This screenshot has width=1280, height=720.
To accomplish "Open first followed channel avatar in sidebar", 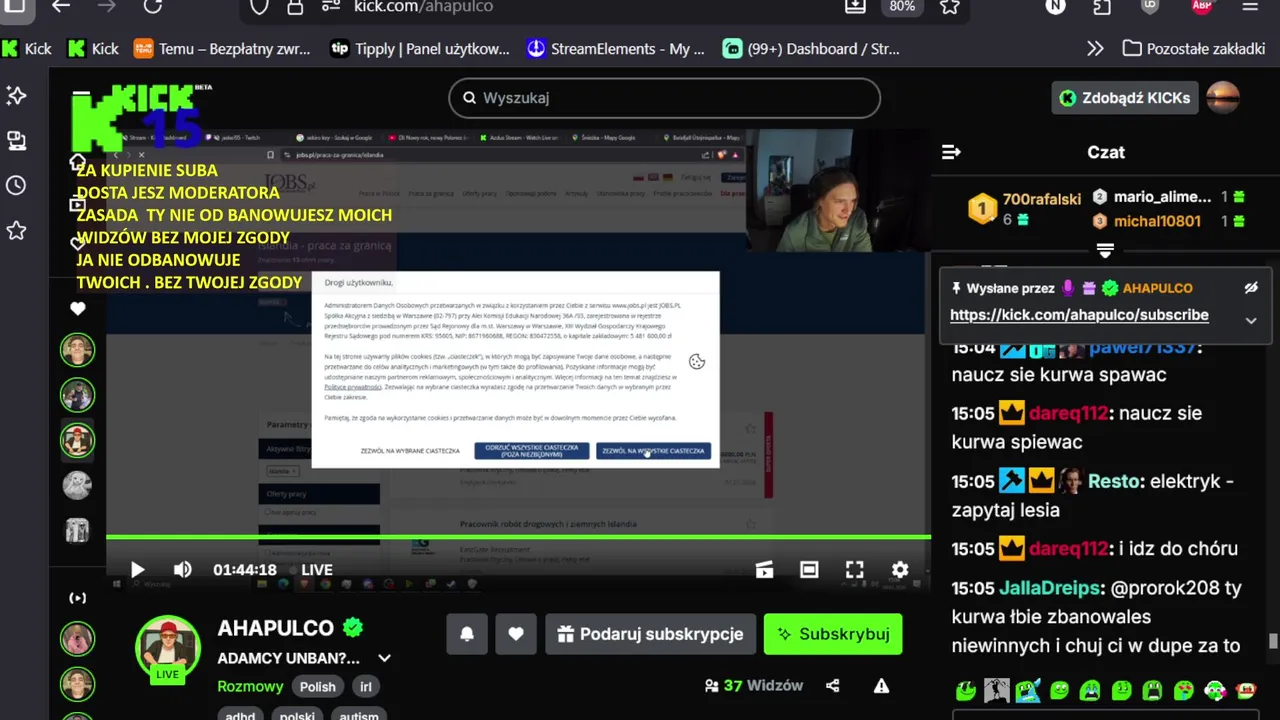I will [77, 350].
